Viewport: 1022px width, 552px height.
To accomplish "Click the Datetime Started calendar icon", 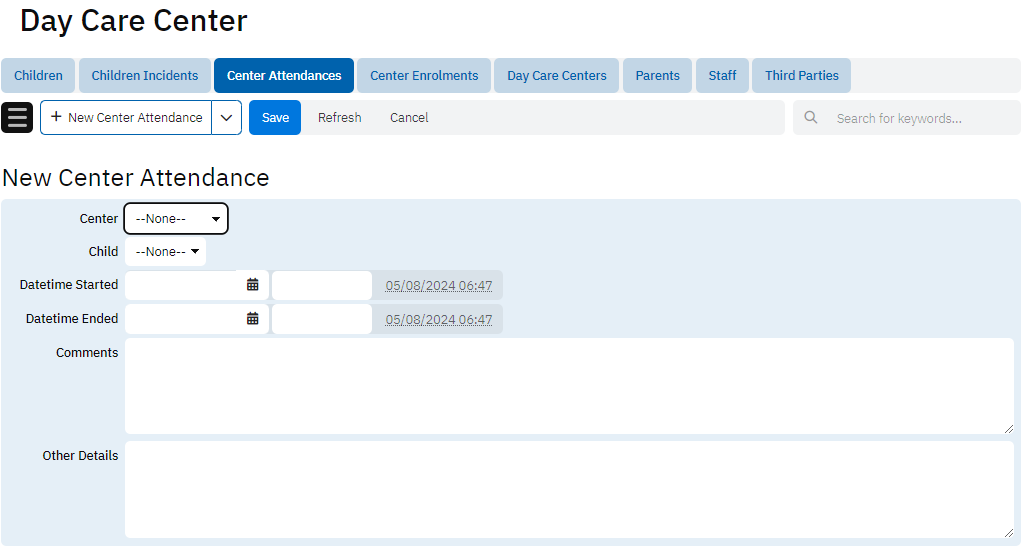I will pos(253,285).
